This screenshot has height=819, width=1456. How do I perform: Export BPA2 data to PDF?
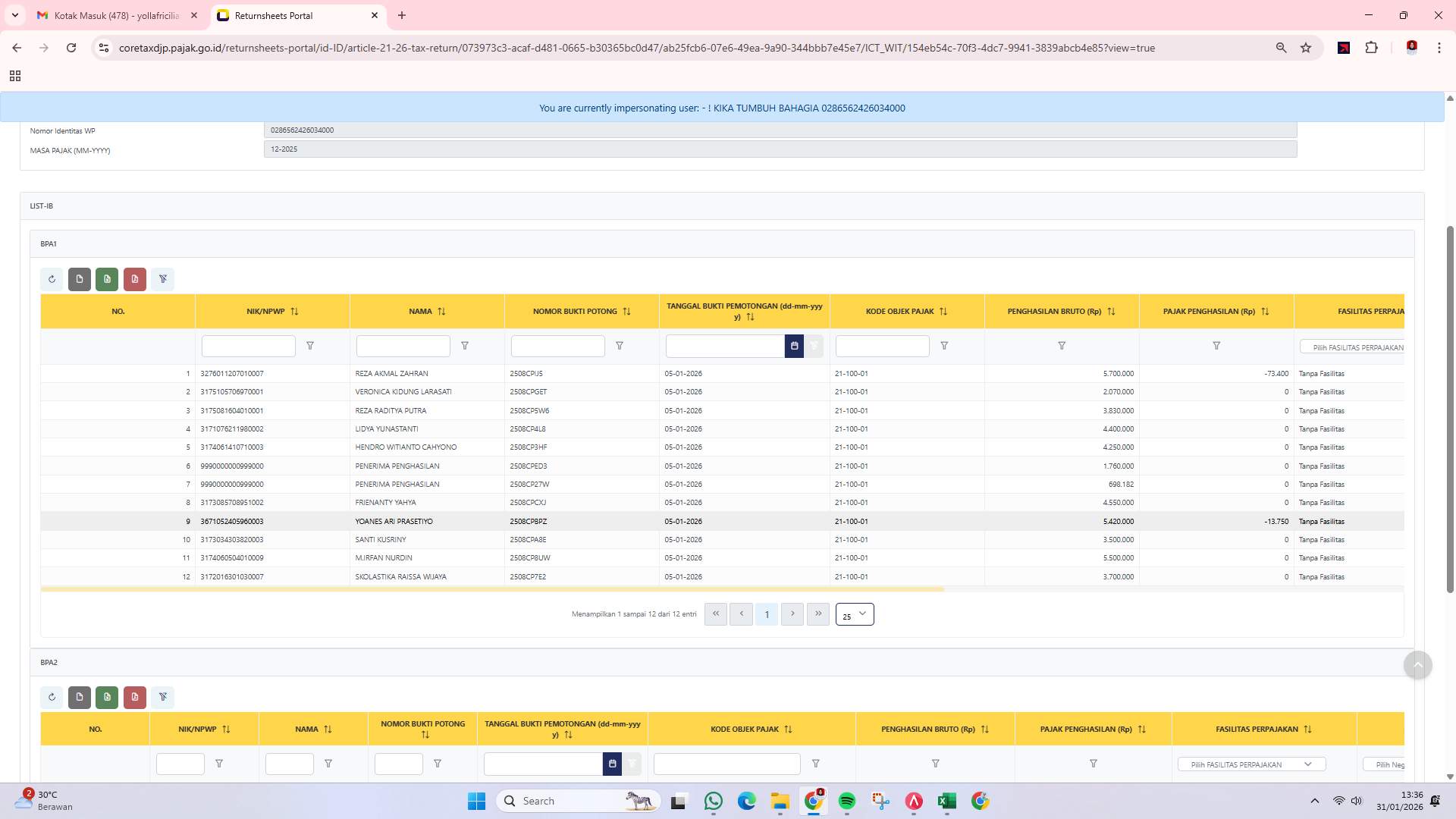(x=135, y=697)
